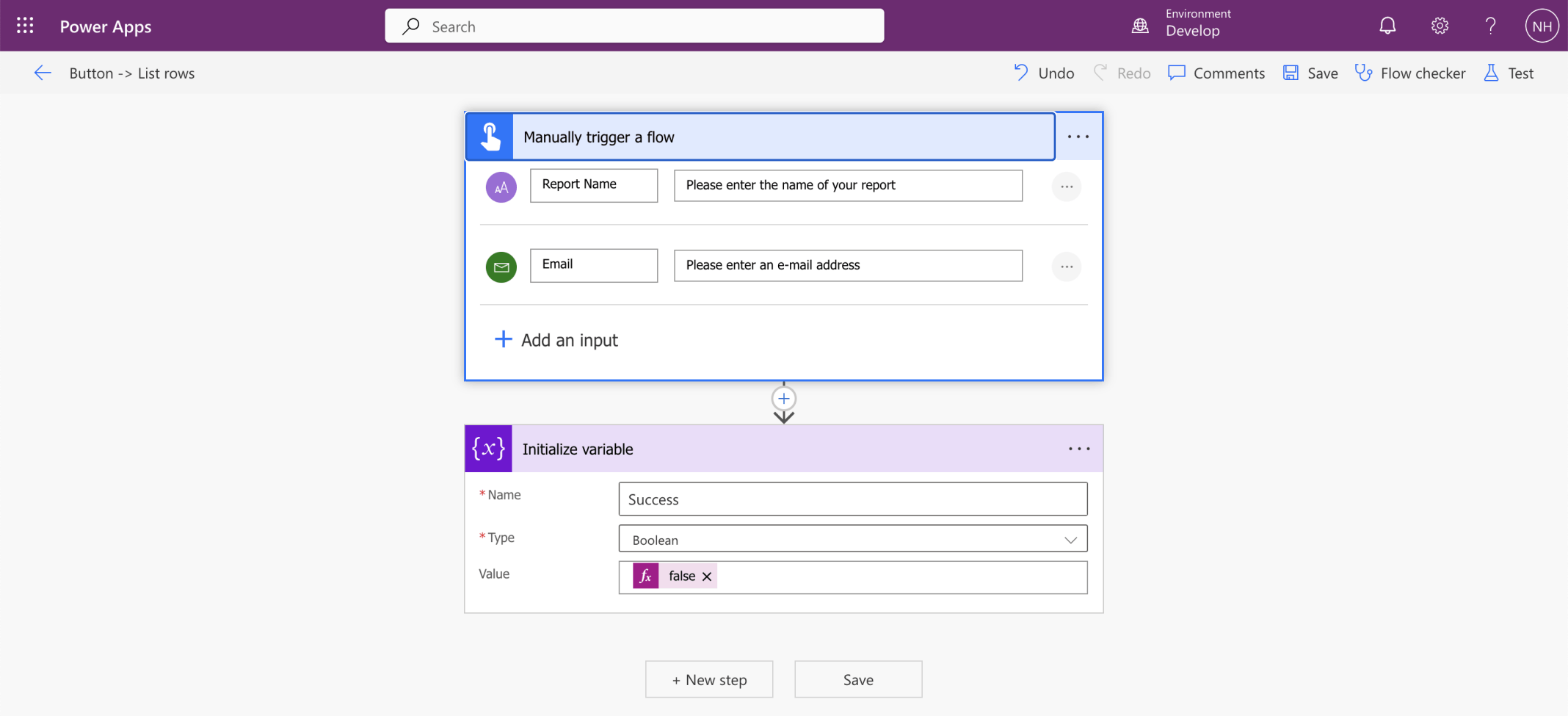Screen dimensions: 1568x716
Task: Click the search magnifier icon
Action: pos(411,26)
